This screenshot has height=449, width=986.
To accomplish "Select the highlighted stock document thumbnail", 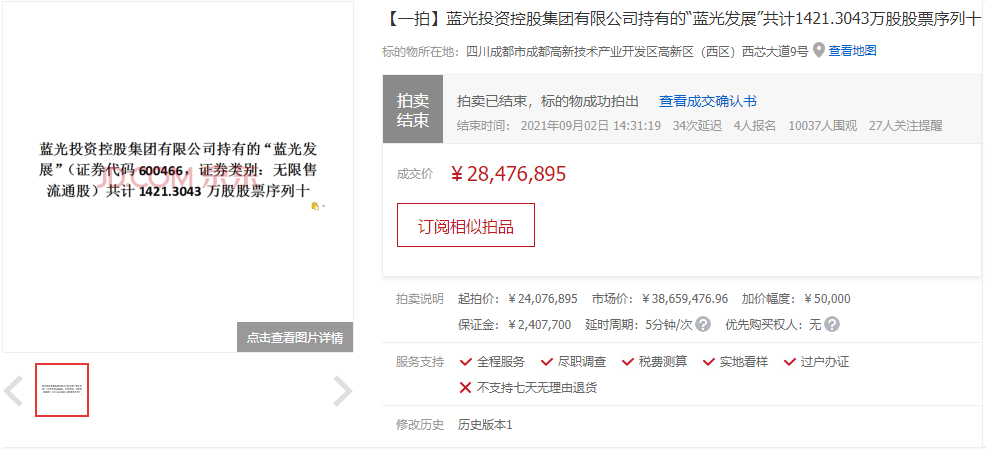I will (62, 390).
